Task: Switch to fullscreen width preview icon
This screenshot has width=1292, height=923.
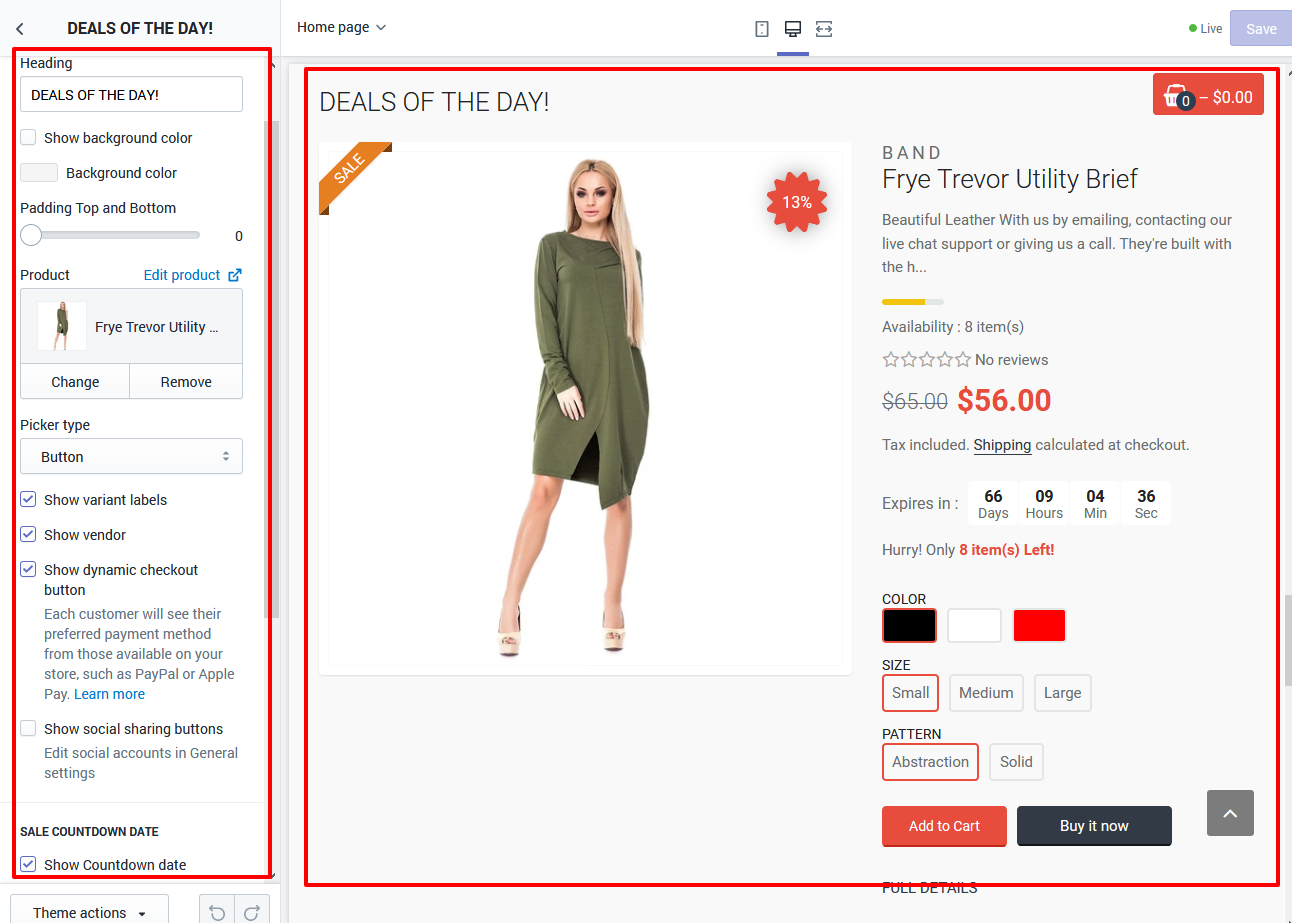Action: click(824, 29)
